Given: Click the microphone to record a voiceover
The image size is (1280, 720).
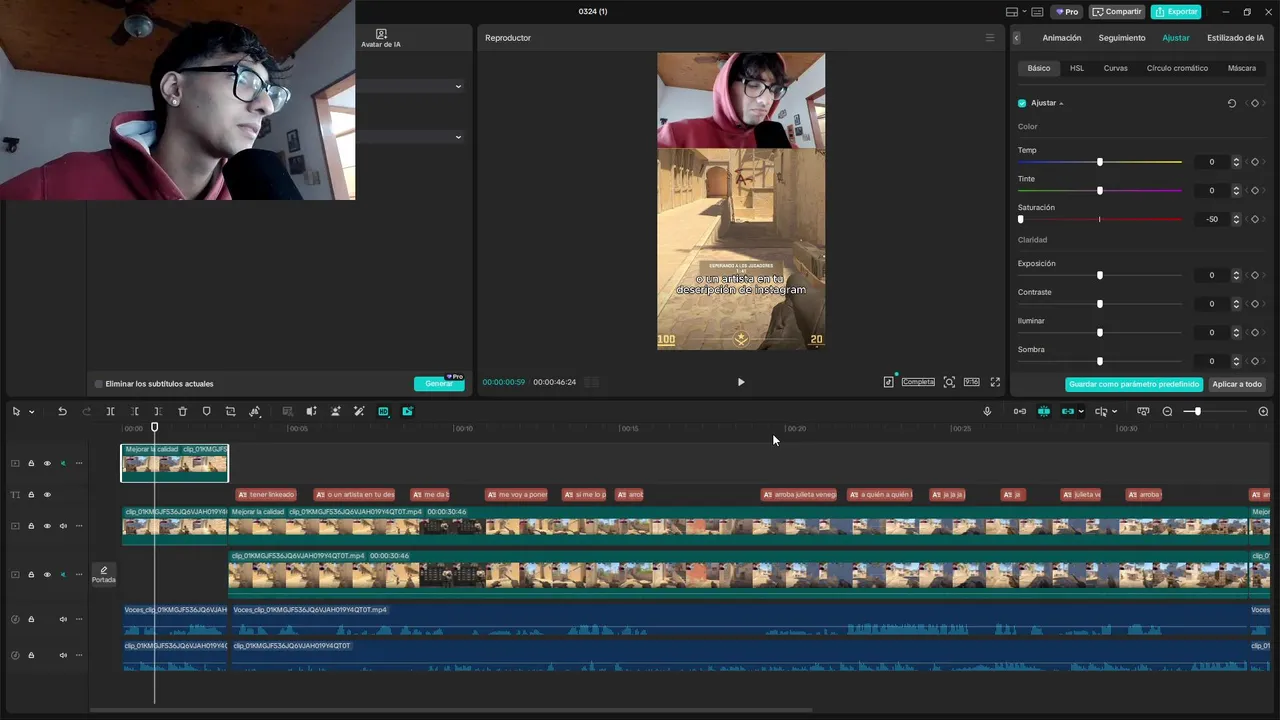Looking at the screenshot, I should pos(987,411).
